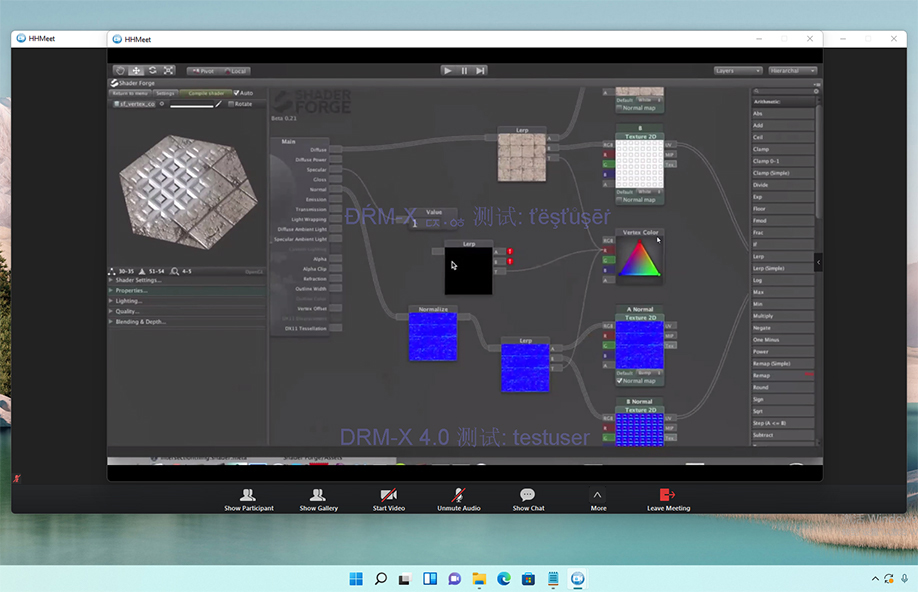Click the Return to menu button

coord(130,93)
